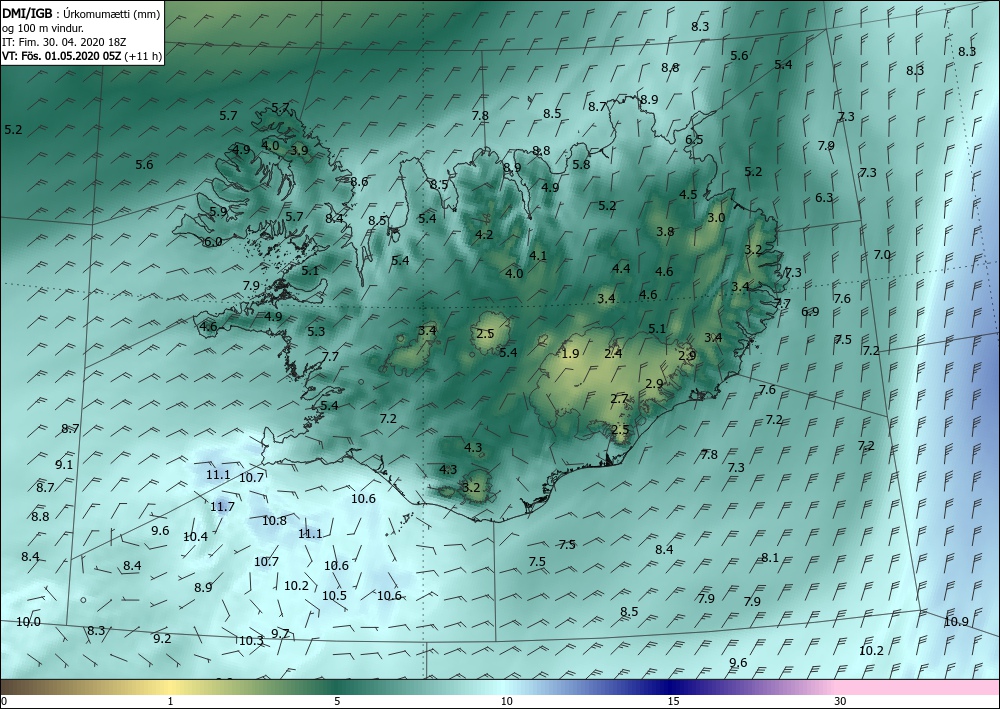
Task: Select the "IT: Fim. 30. 04. 2020 18Z" line
Action: coord(64,41)
